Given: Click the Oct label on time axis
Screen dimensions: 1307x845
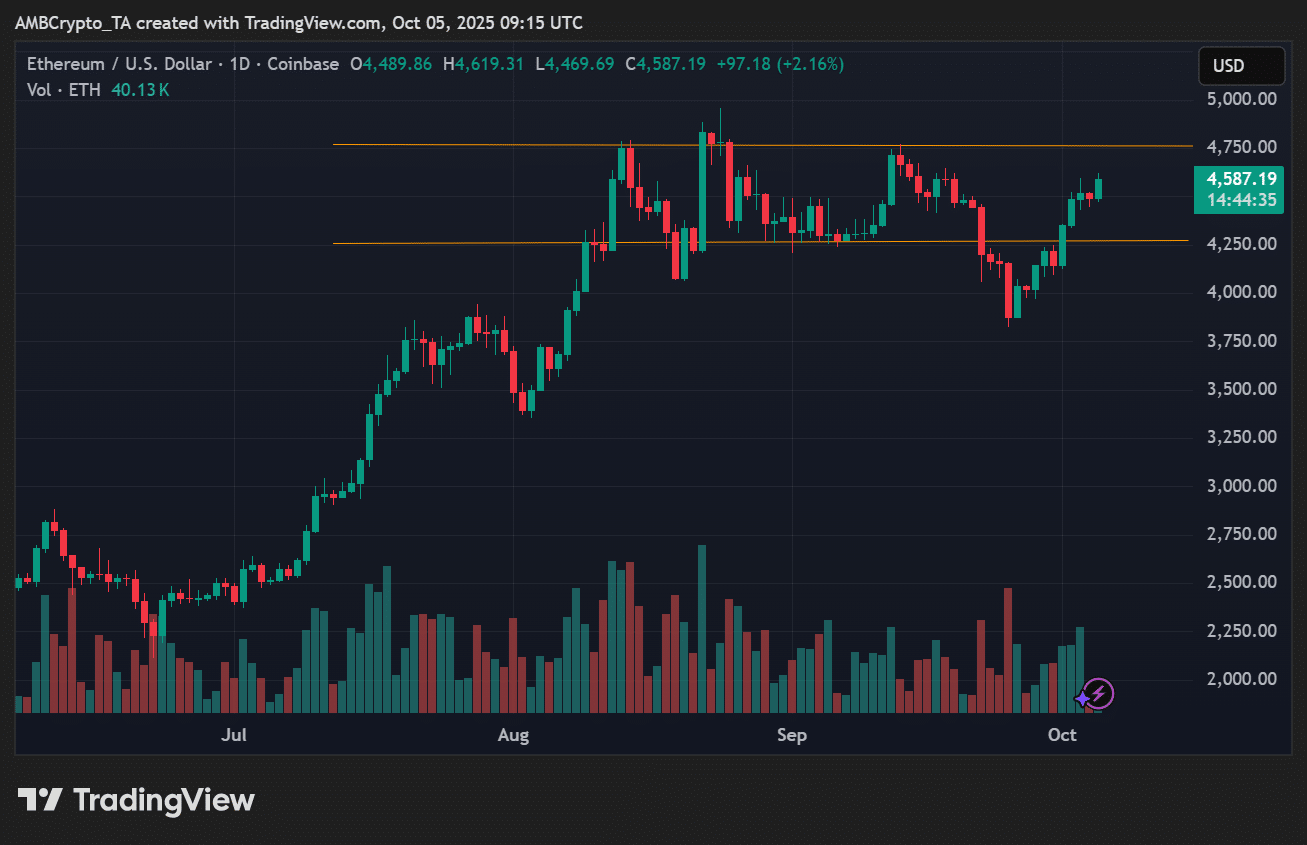Looking at the screenshot, I should coord(1062,735).
